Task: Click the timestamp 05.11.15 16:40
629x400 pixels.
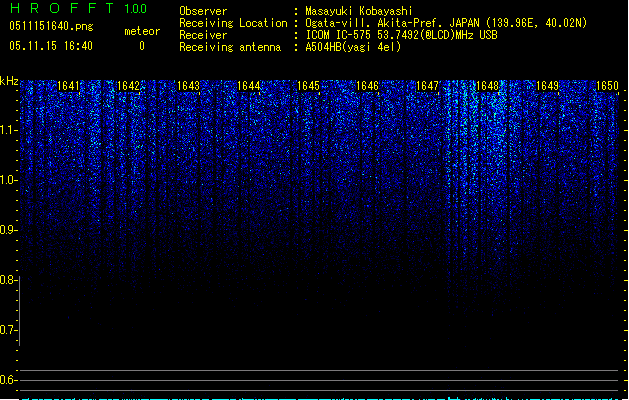Action: (x=51, y=46)
